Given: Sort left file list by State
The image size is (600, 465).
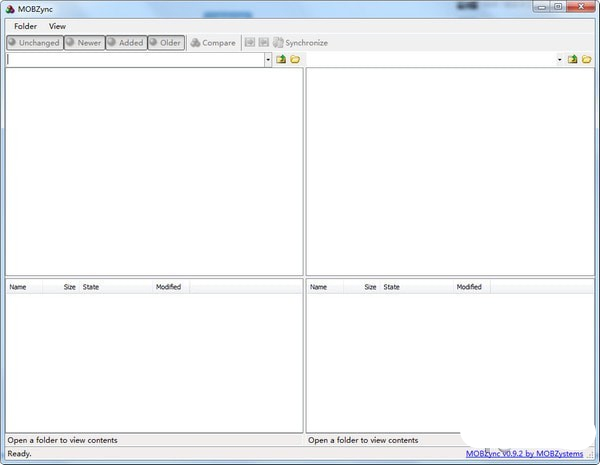Looking at the screenshot, I should pyautogui.click(x=116, y=287).
